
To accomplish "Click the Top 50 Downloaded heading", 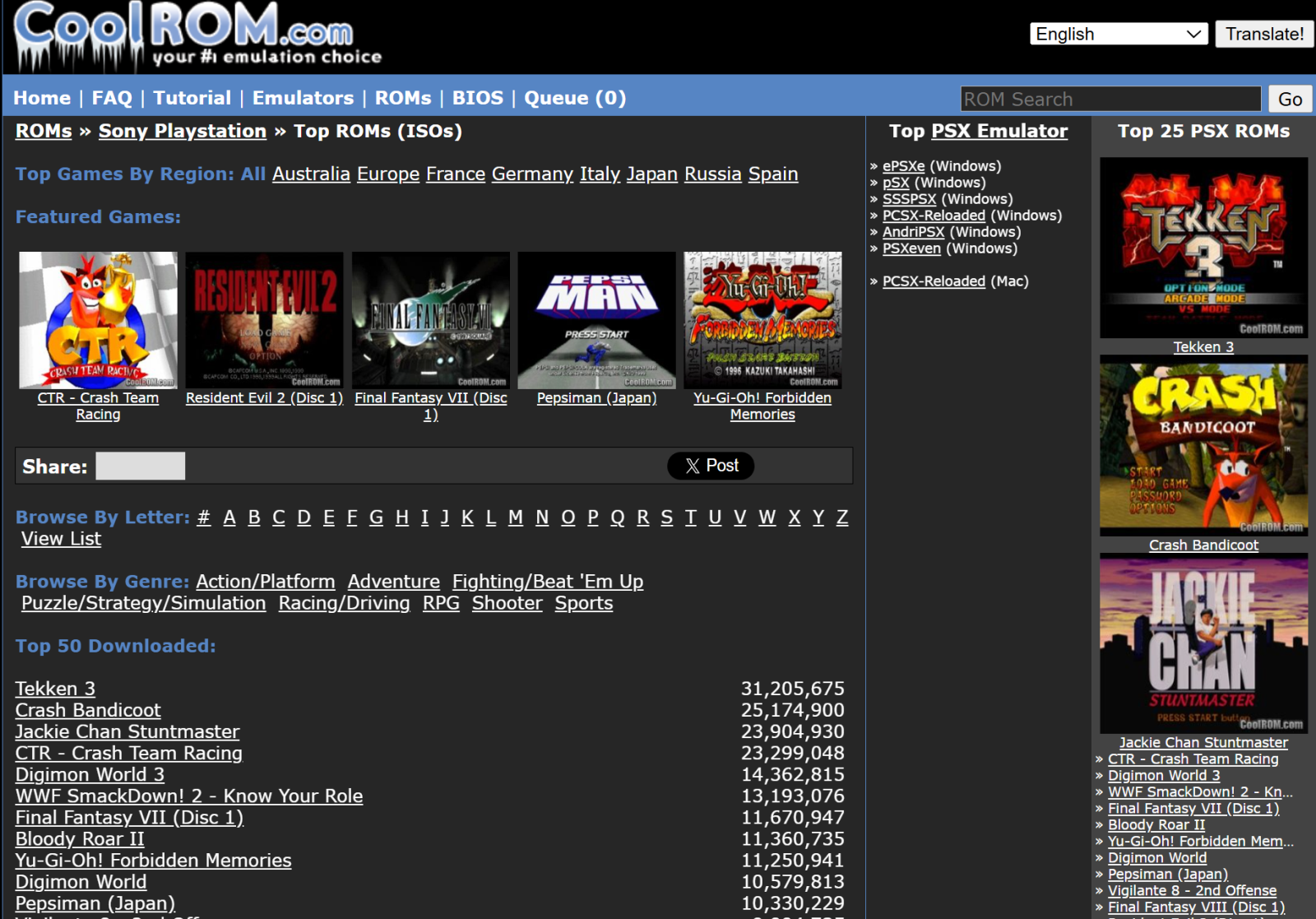I will (115, 646).
